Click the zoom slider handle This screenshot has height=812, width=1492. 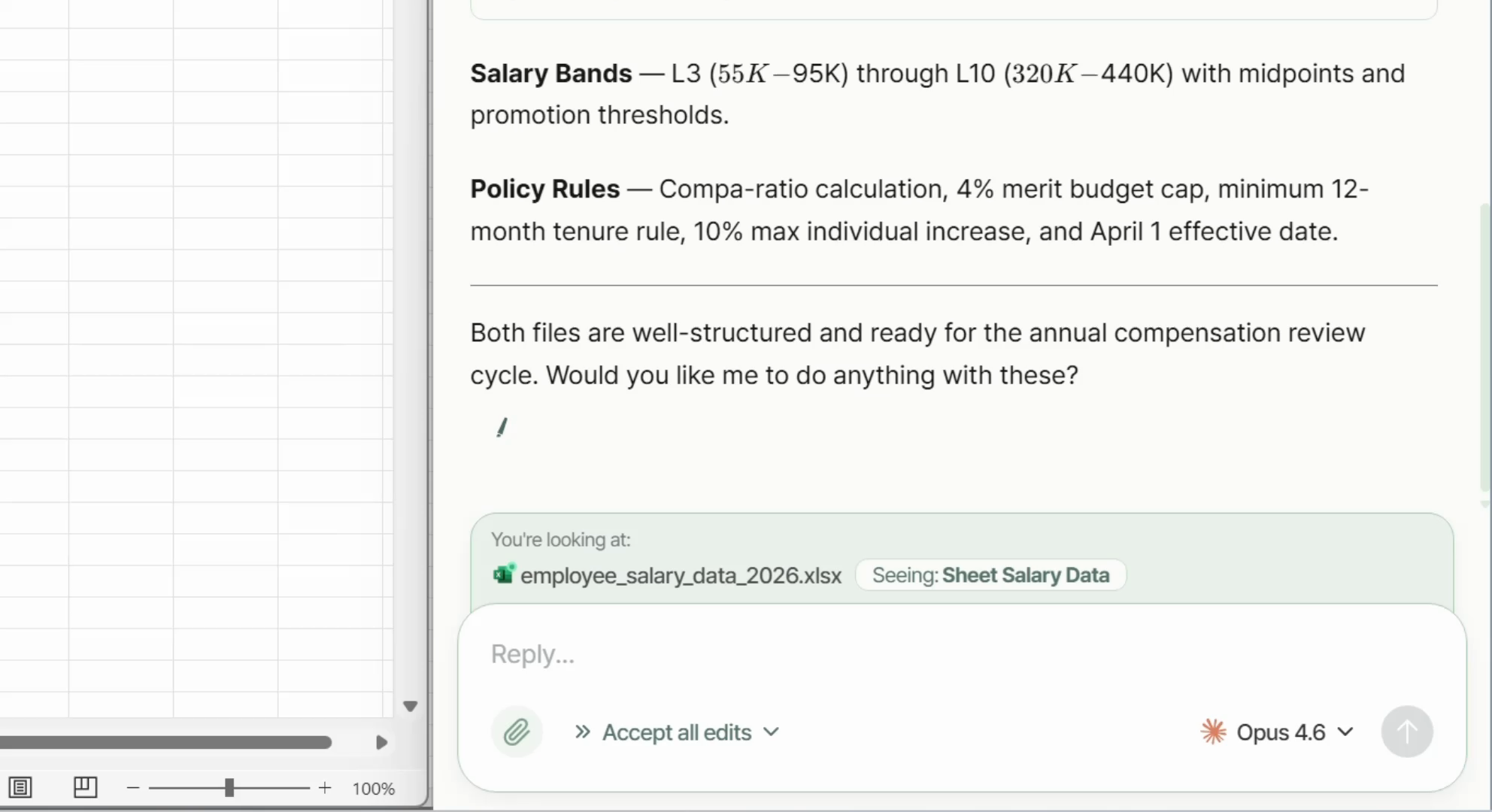pyautogui.click(x=229, y=788)
